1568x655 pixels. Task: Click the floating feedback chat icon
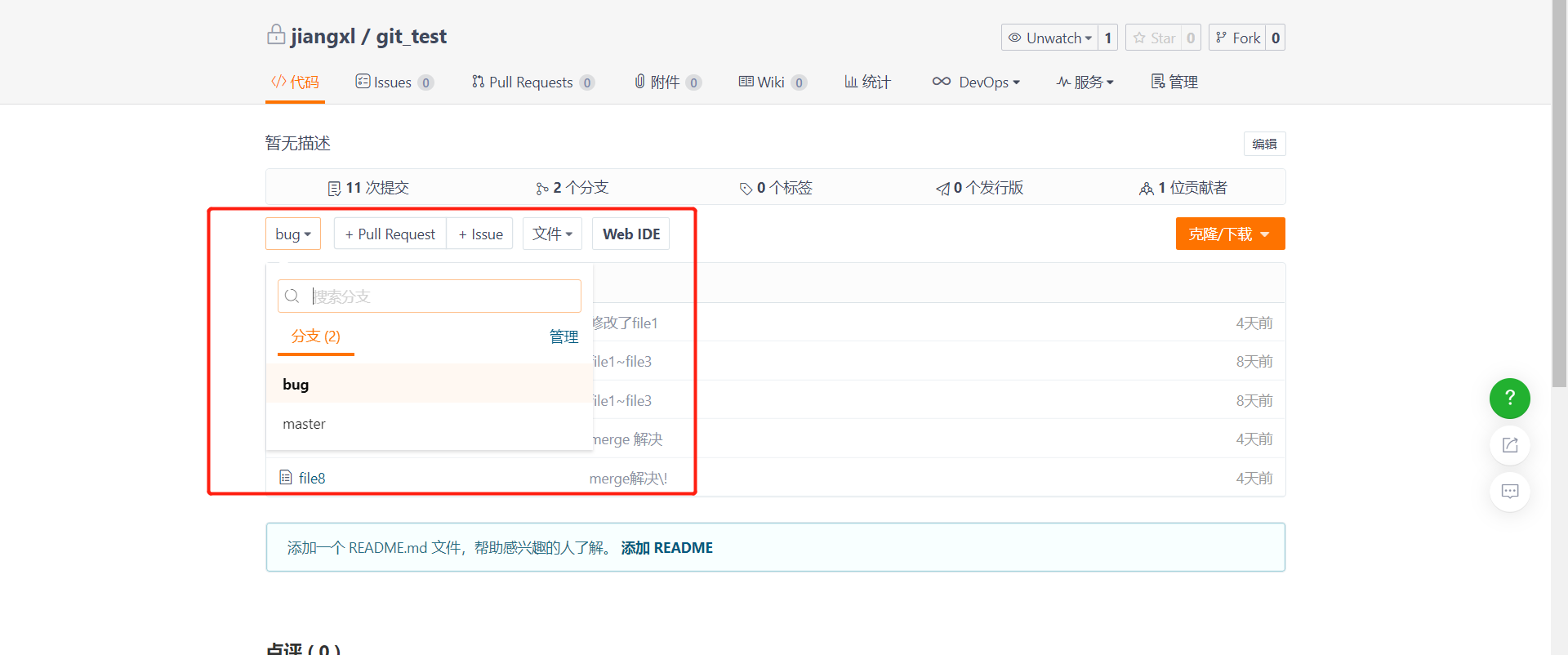pos(1509,492)
